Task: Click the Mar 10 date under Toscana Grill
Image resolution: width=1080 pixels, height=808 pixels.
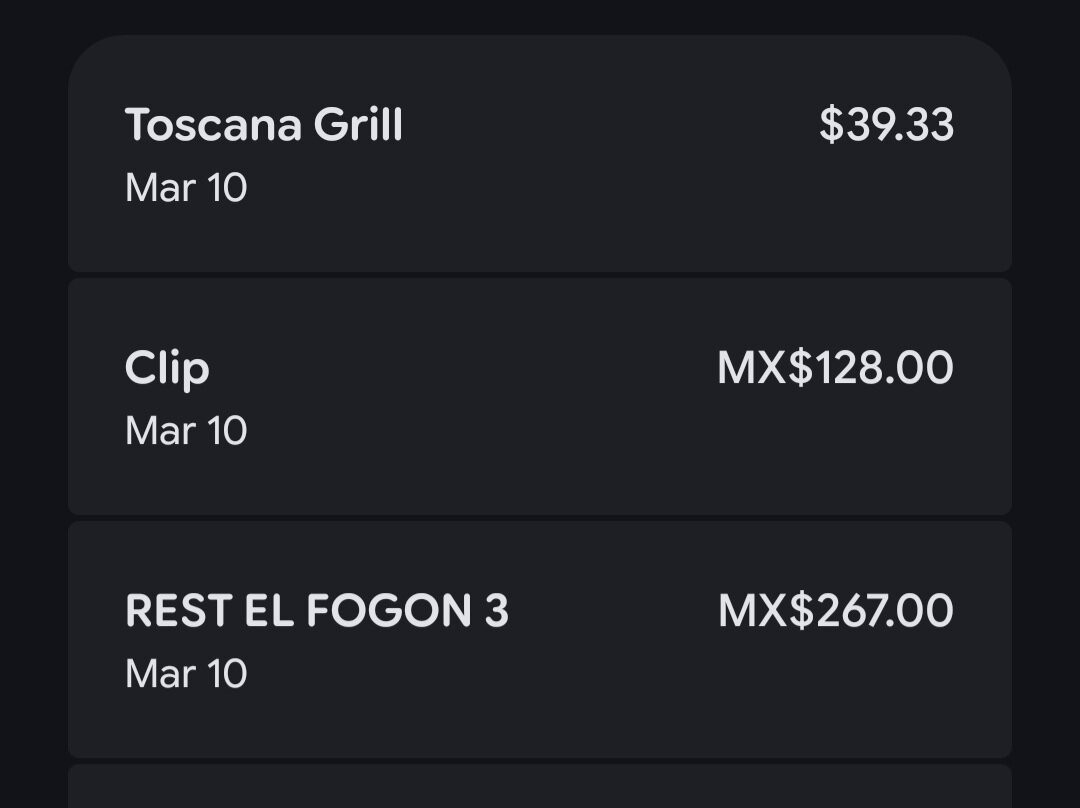Action: [186, 188]
